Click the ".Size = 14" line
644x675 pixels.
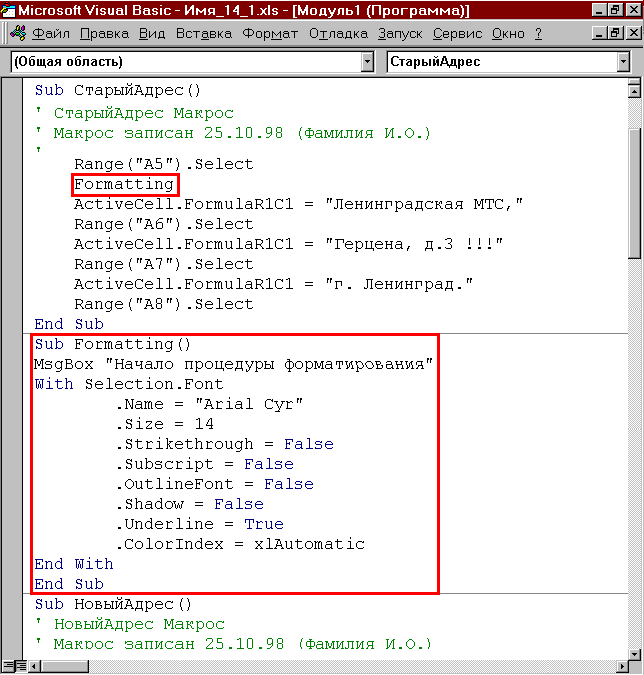tap(164, 424)
